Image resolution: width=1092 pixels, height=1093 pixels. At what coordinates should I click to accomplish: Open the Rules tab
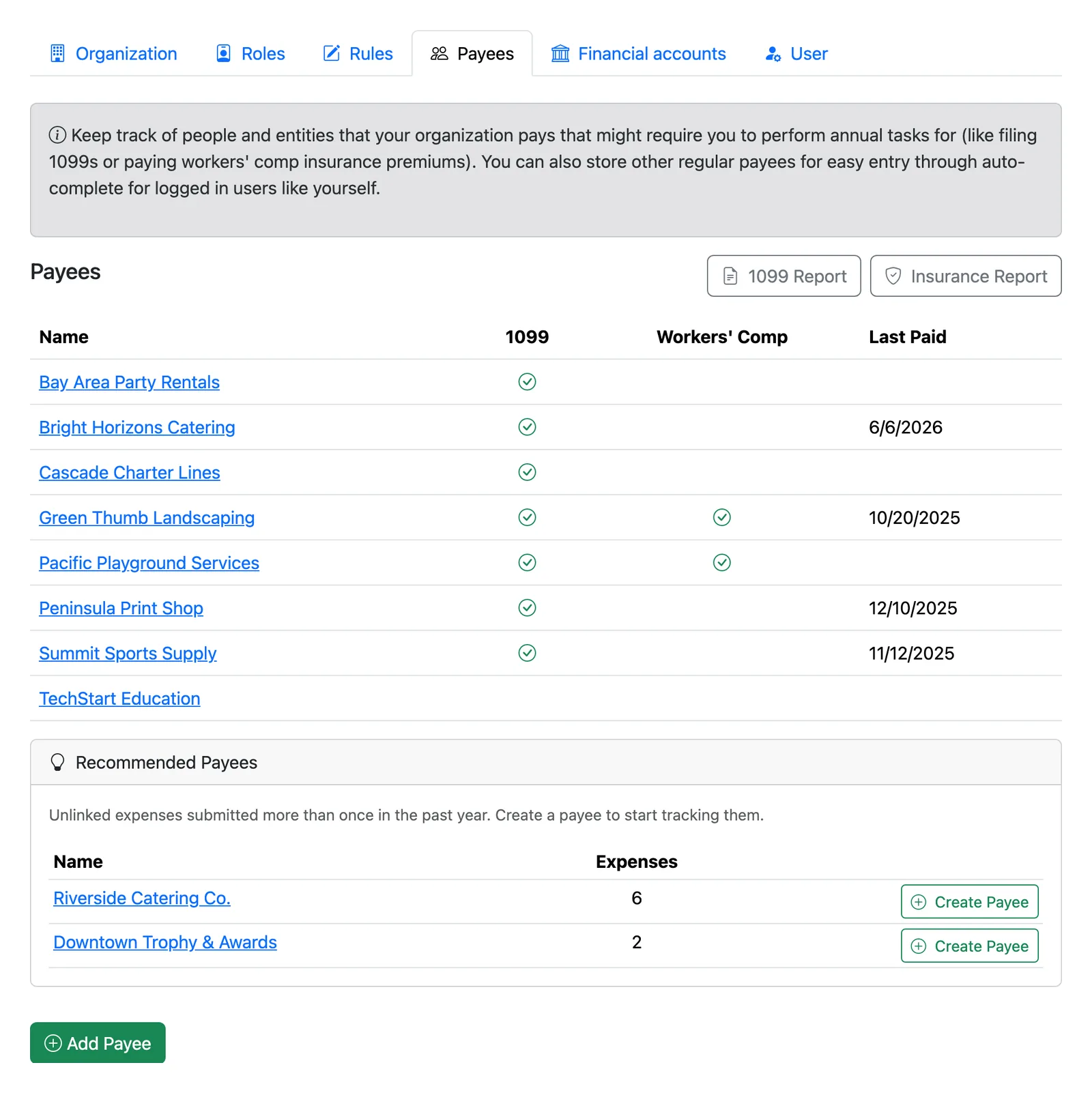coord(358,53)
